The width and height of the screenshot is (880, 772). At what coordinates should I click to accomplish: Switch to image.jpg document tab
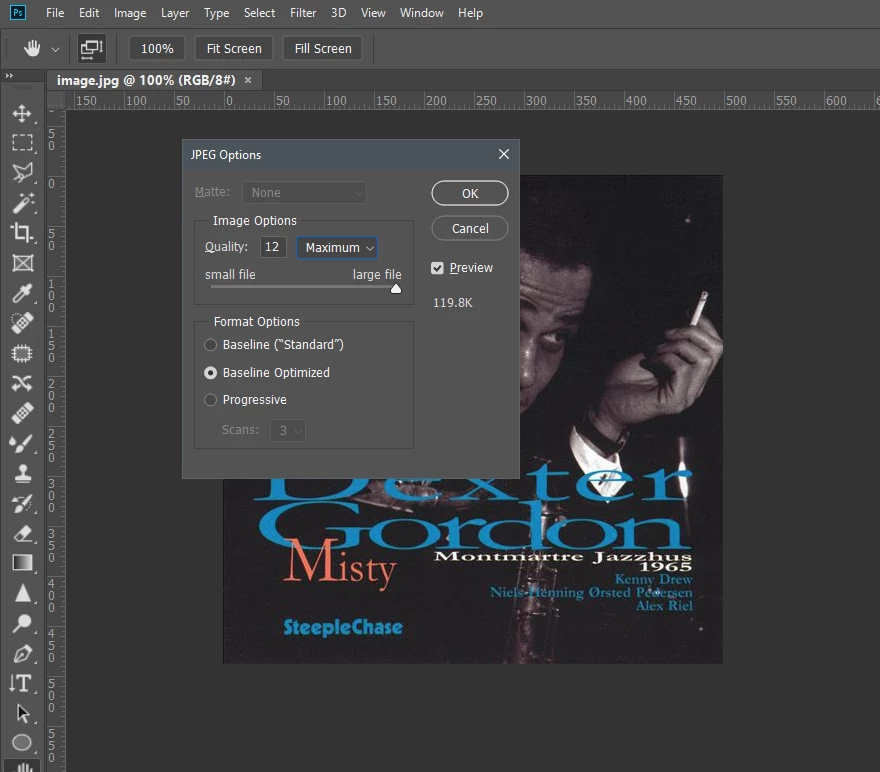pyautogui.click(x=146, y=80)
